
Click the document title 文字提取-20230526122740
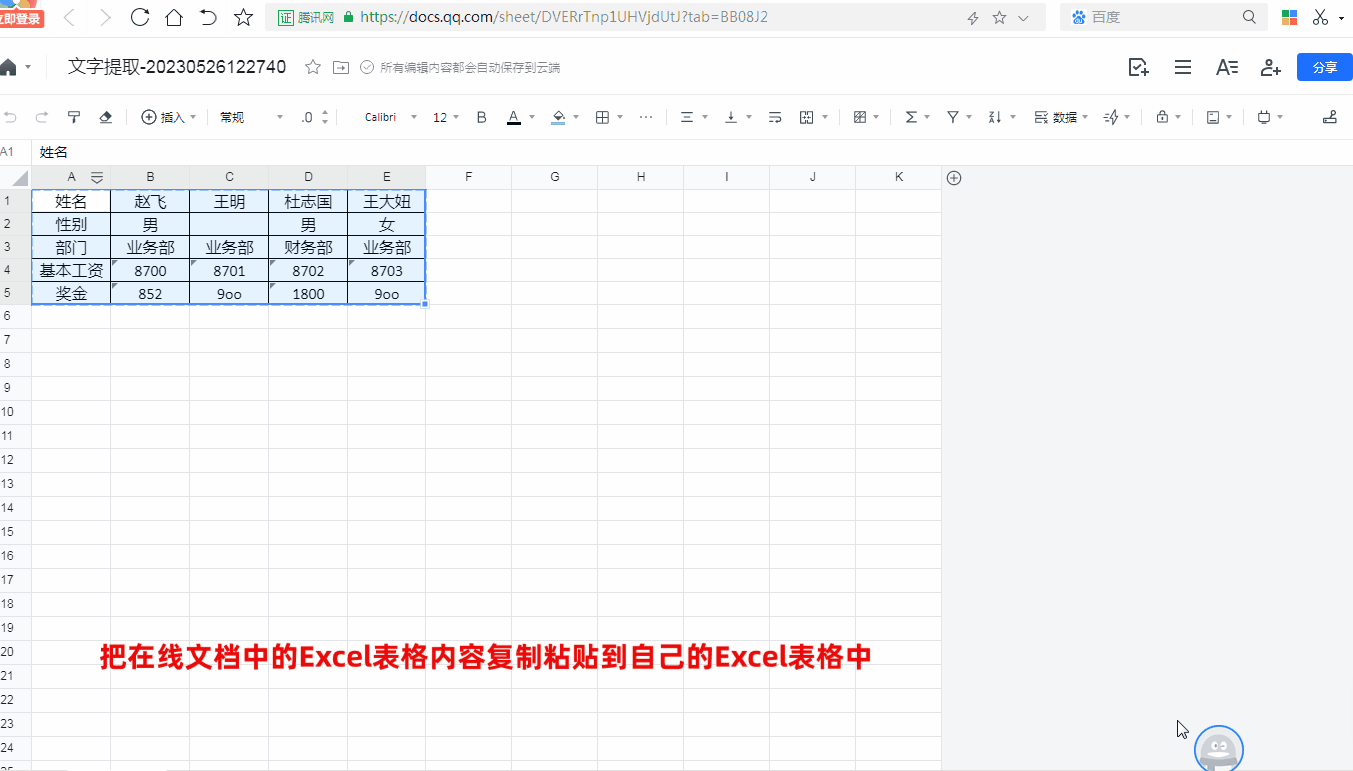click(x=177, y=67)
